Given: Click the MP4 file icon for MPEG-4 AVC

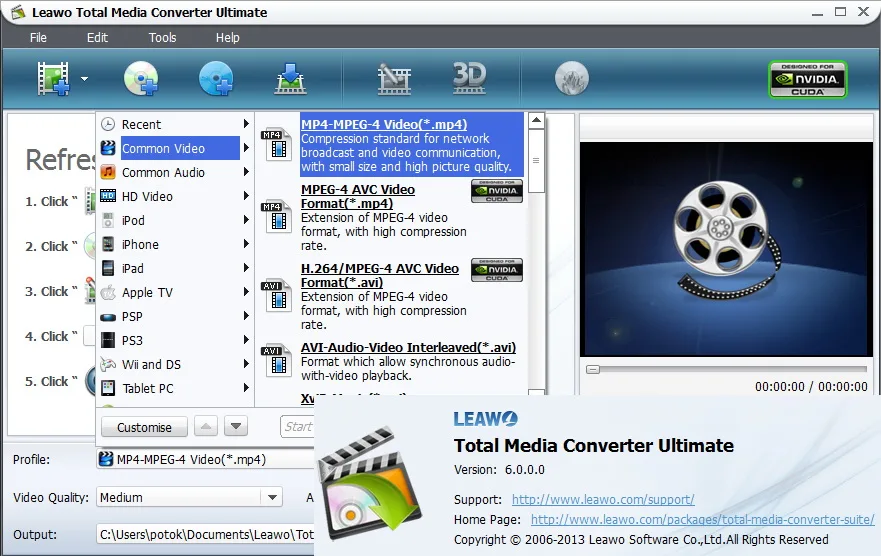Looking at the screenshot, I should click(276, 217).
